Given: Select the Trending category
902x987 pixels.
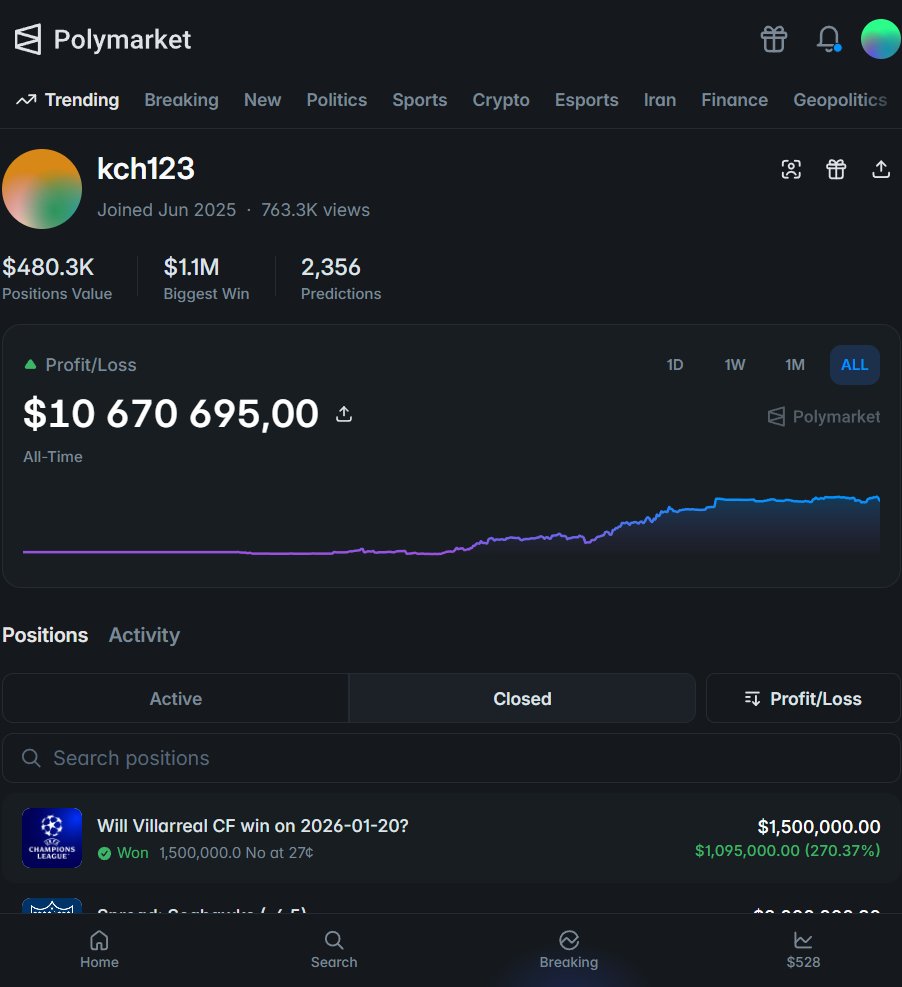Looking at the screenshot, I should point(68,100).
